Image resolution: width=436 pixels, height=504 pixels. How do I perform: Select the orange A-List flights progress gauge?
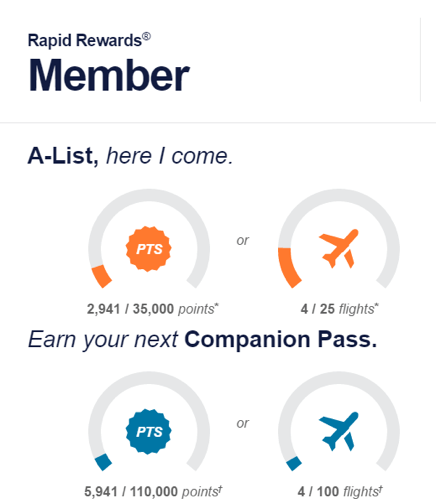coord(339,239)
